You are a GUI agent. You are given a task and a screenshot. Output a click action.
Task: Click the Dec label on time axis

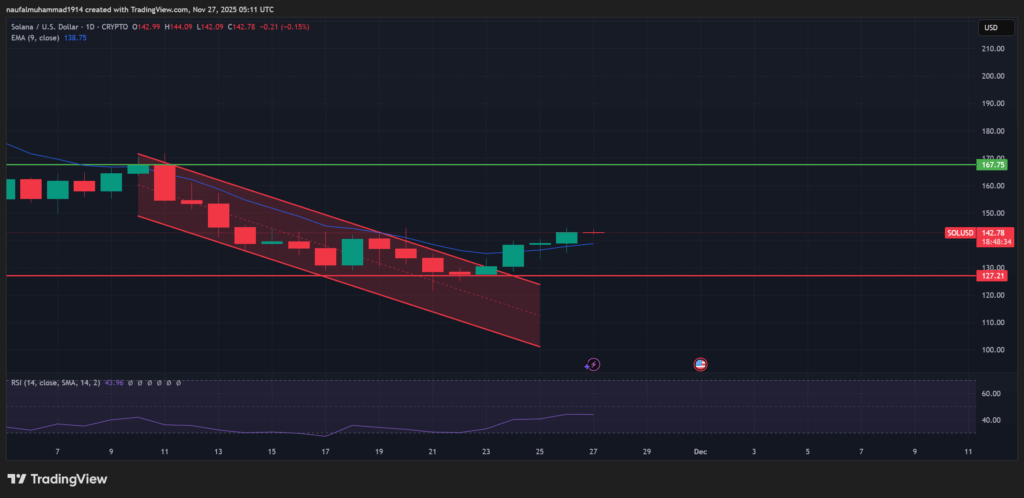tap(701, 452)
